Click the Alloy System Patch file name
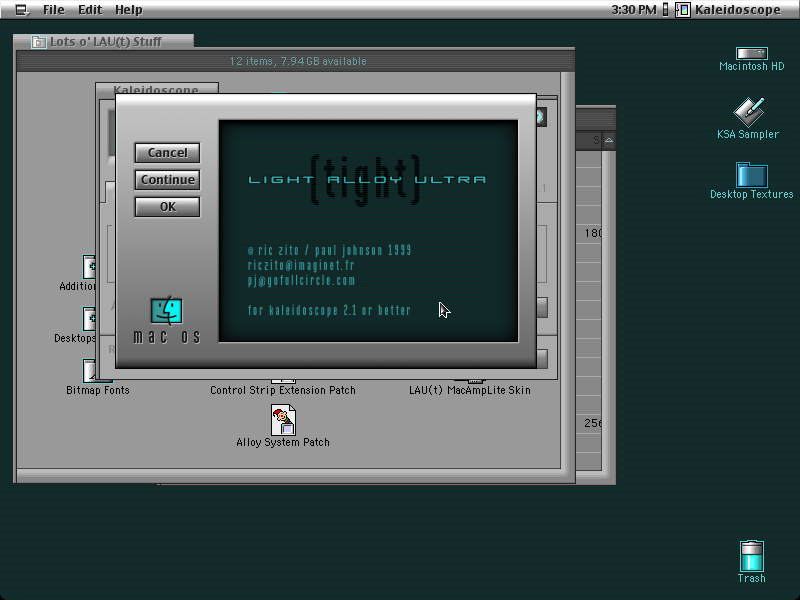 (x=283, y=442)
